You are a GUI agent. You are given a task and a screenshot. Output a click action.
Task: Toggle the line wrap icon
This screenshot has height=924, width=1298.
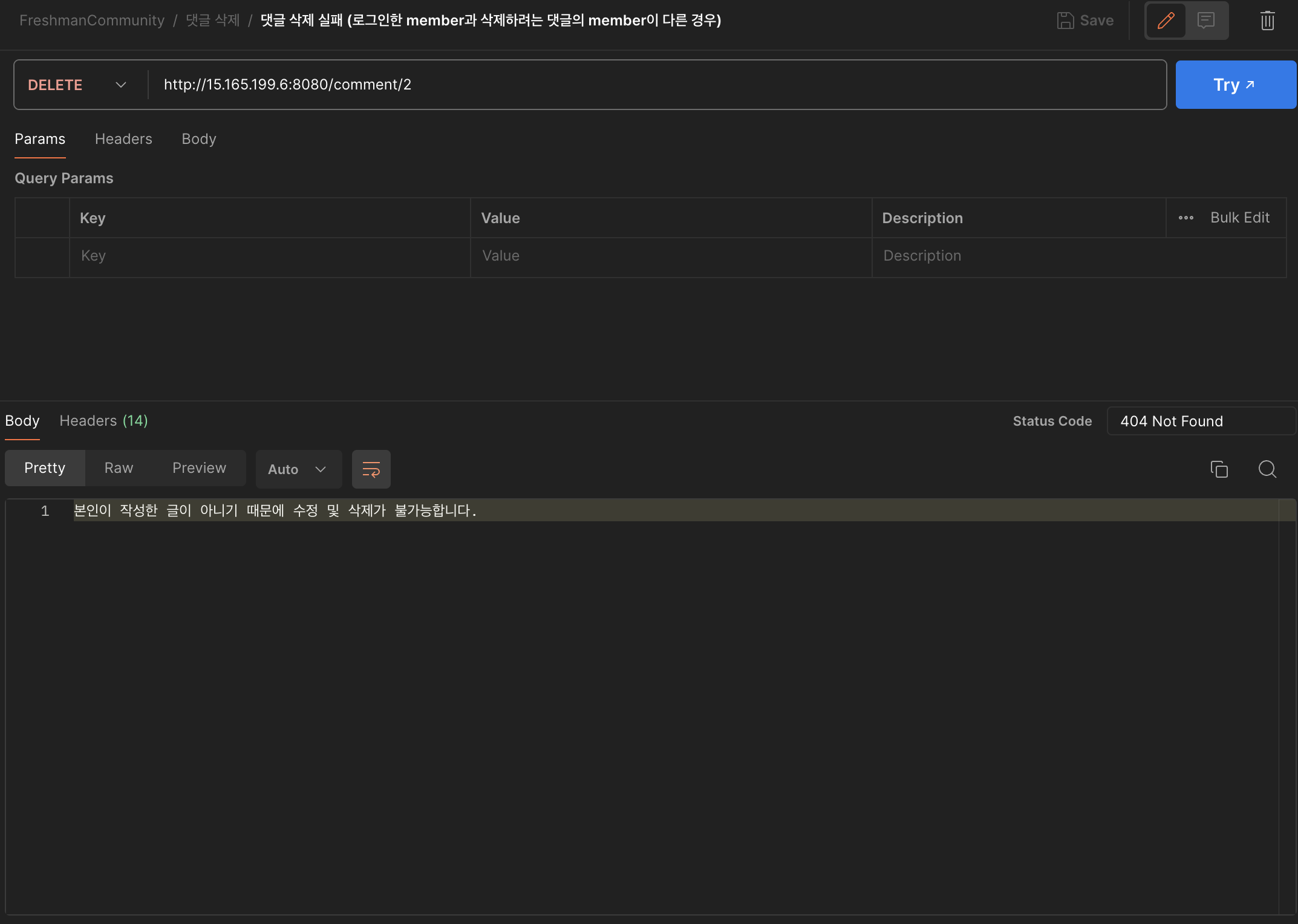coord(371,469)
